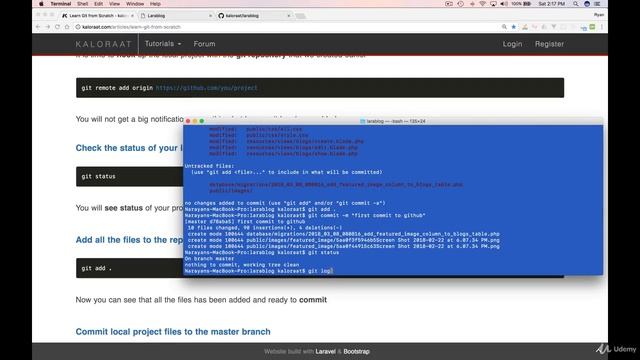Click '10 files changed' terminal line
Screen dimensions: 640x360
pos(264,228)
